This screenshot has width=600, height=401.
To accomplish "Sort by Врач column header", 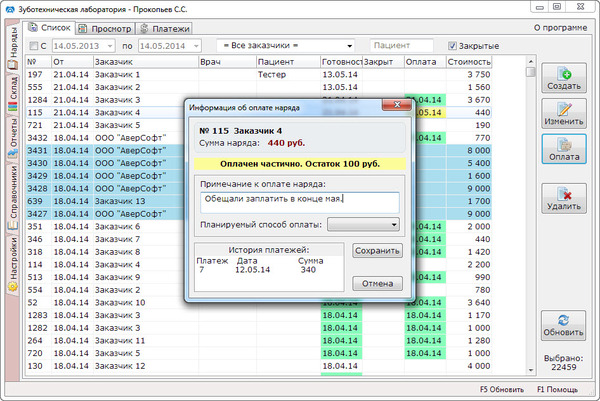I will (x=227, y=62).
